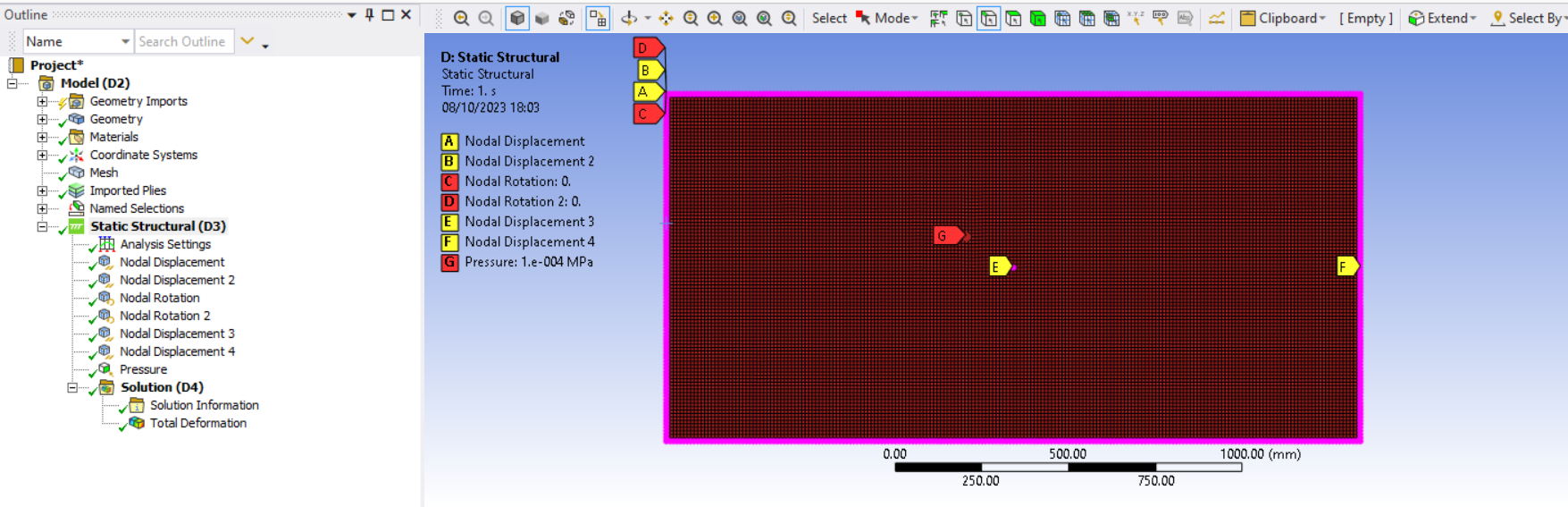
Task: Click the grayed Abc comment icon
Action: pos(1185,18)
